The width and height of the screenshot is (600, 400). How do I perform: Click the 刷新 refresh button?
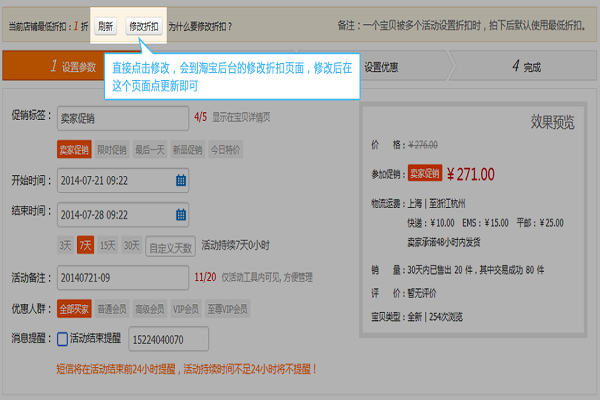tap(106, 26)
